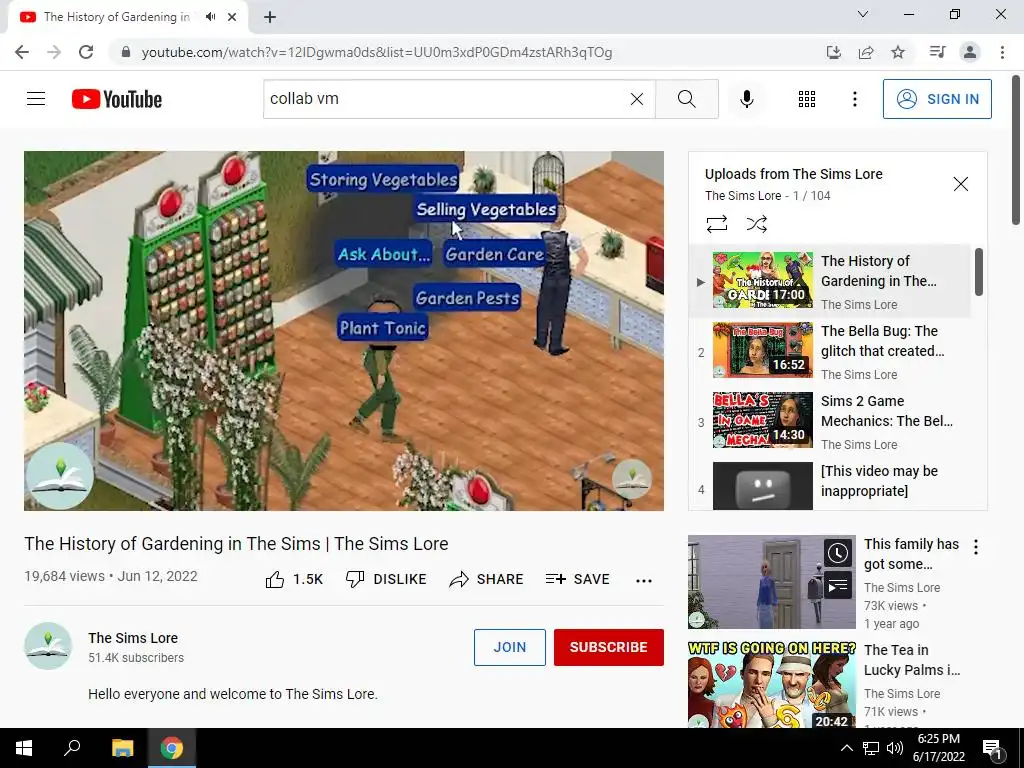Open more actions ellipsis under video
Viewport: 1024px width, 768px height.
tap(644, 581)
